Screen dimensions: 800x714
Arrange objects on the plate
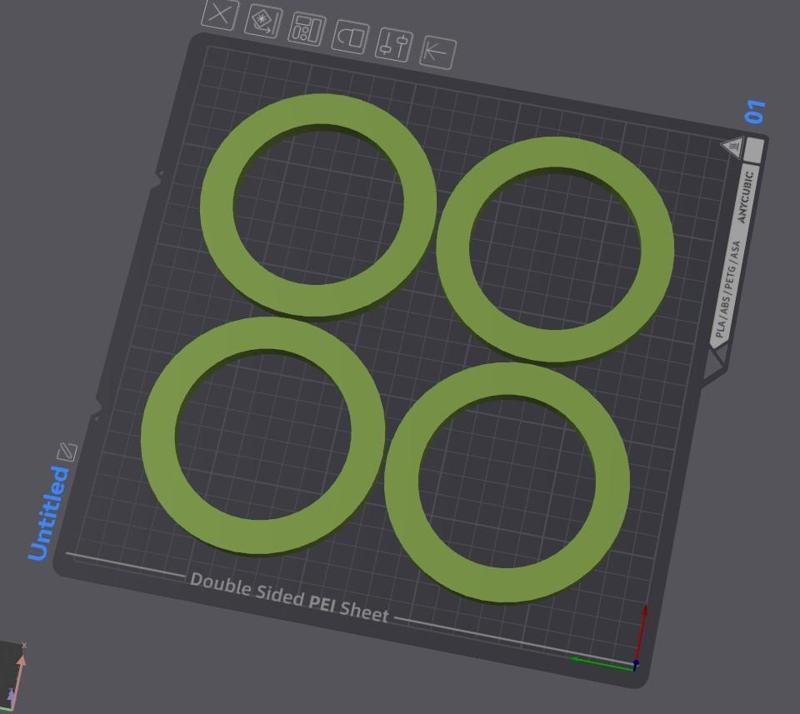[307, 30]
